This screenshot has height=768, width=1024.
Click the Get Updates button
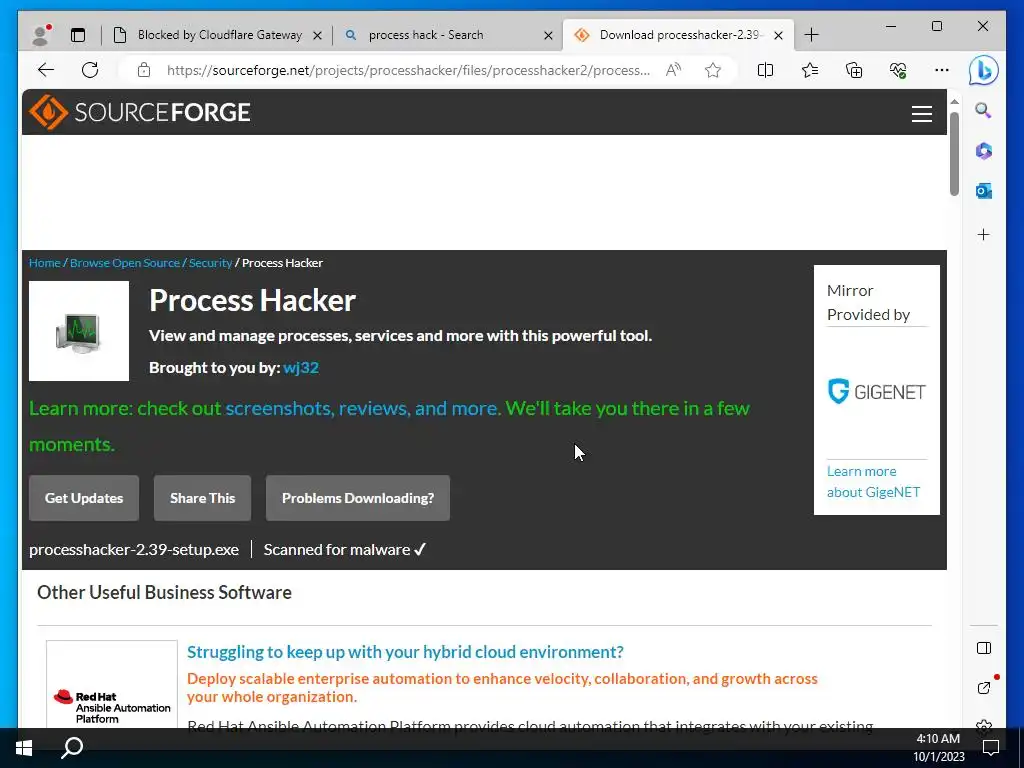coord(84,498)
